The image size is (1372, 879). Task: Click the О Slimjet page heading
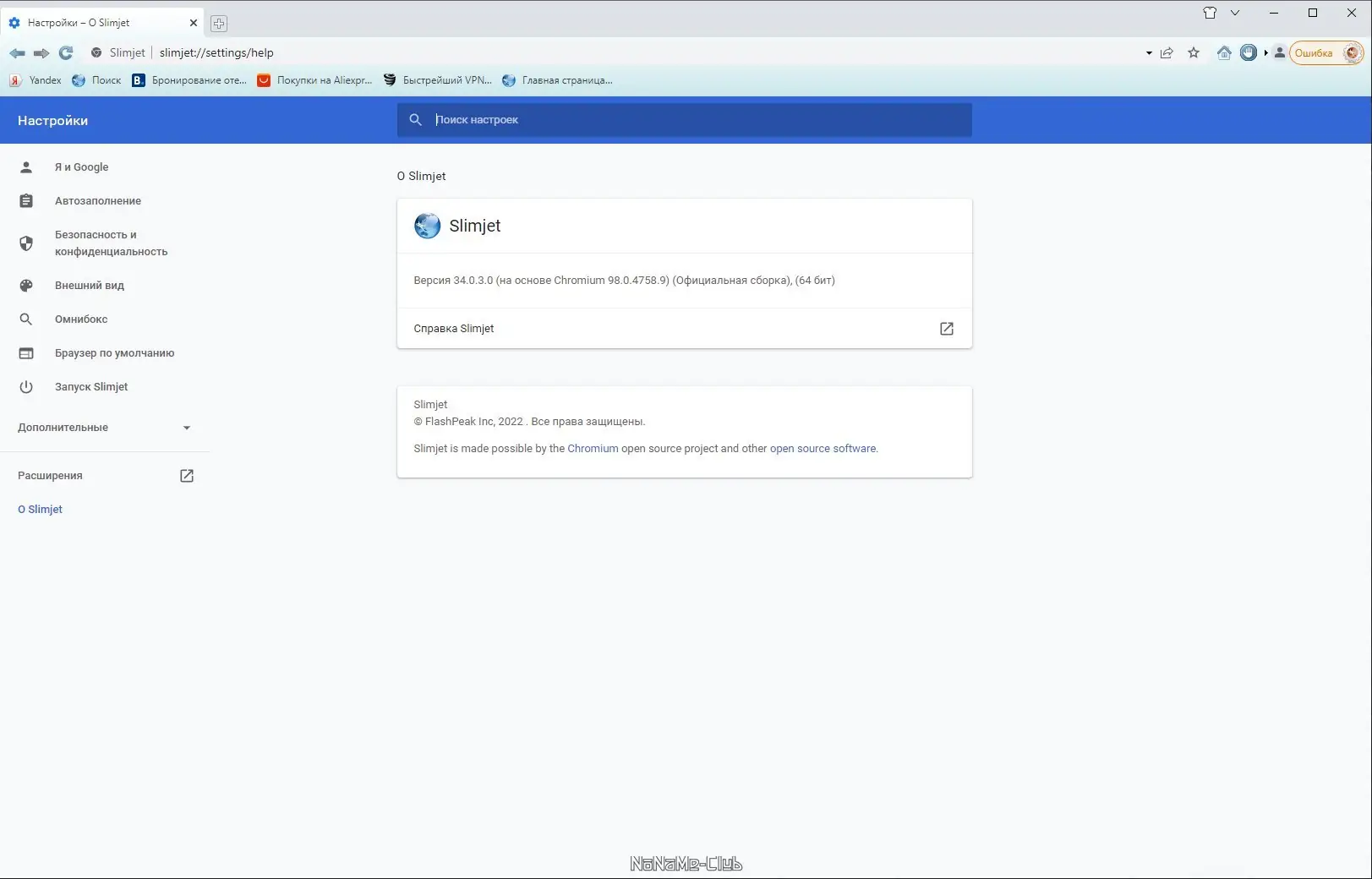(x=421, y=176)
